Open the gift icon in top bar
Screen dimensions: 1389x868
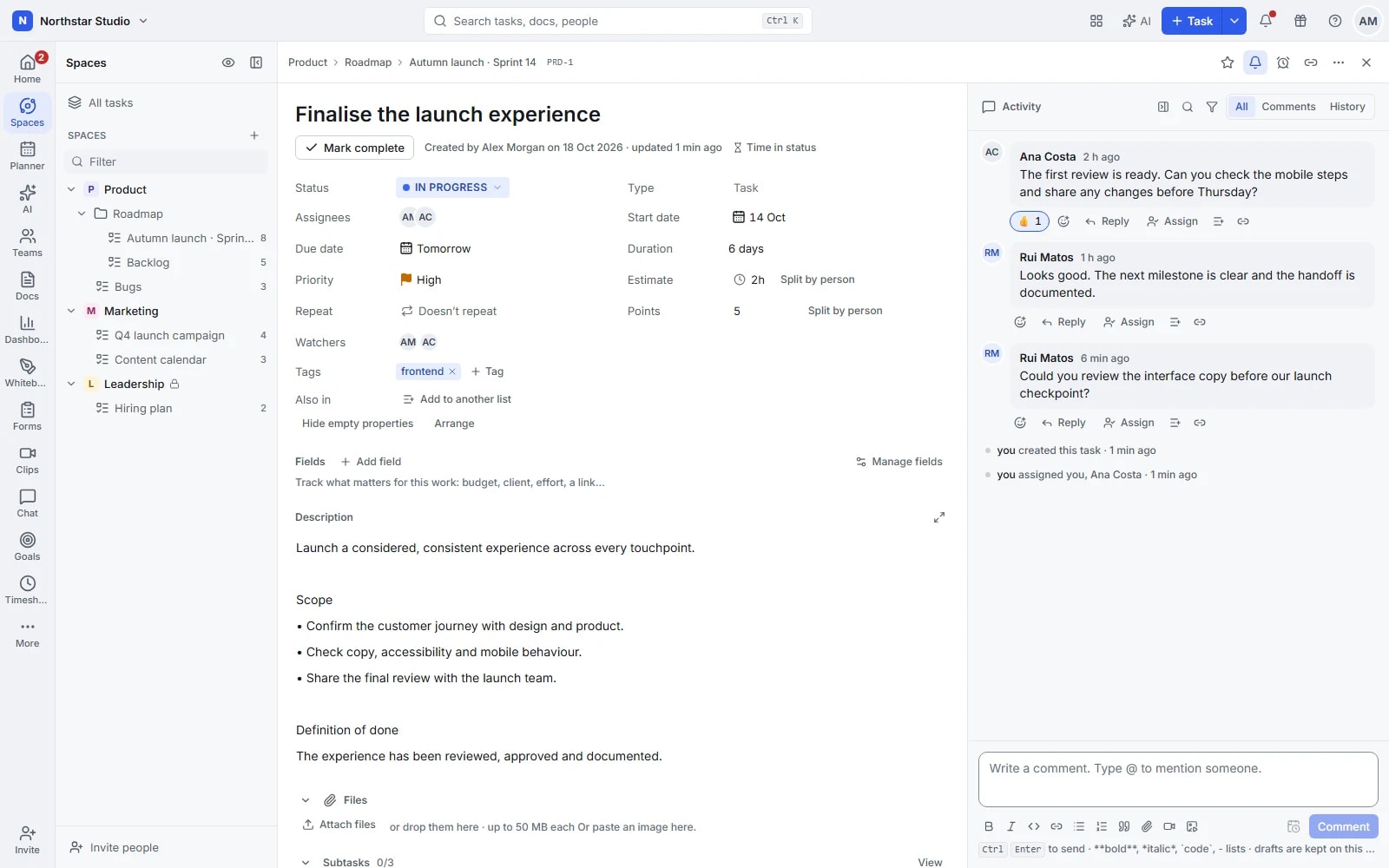coord(1300,21)
